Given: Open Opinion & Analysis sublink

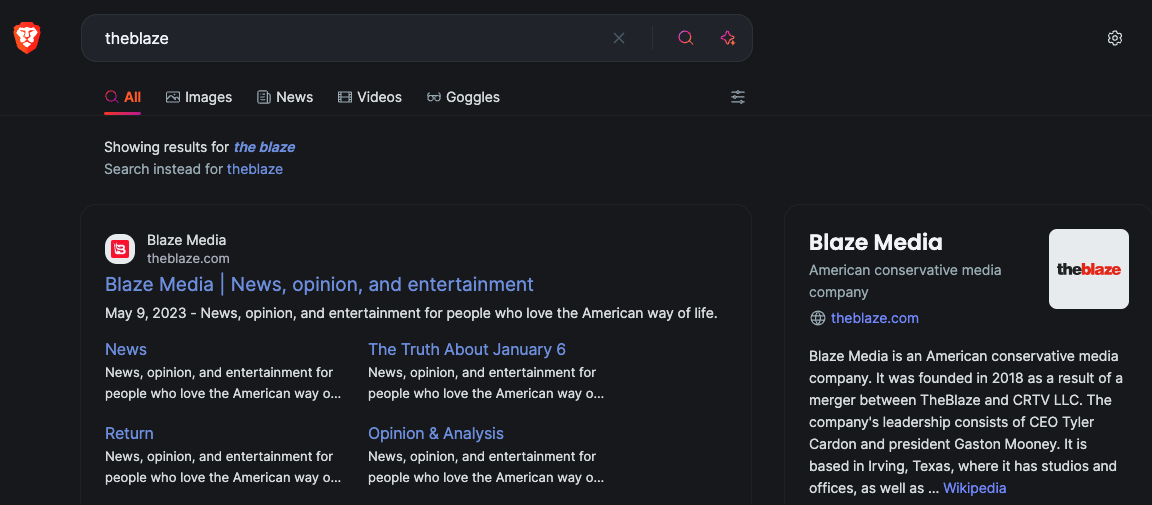Looking at the screenshot, I should coord(436,433).
